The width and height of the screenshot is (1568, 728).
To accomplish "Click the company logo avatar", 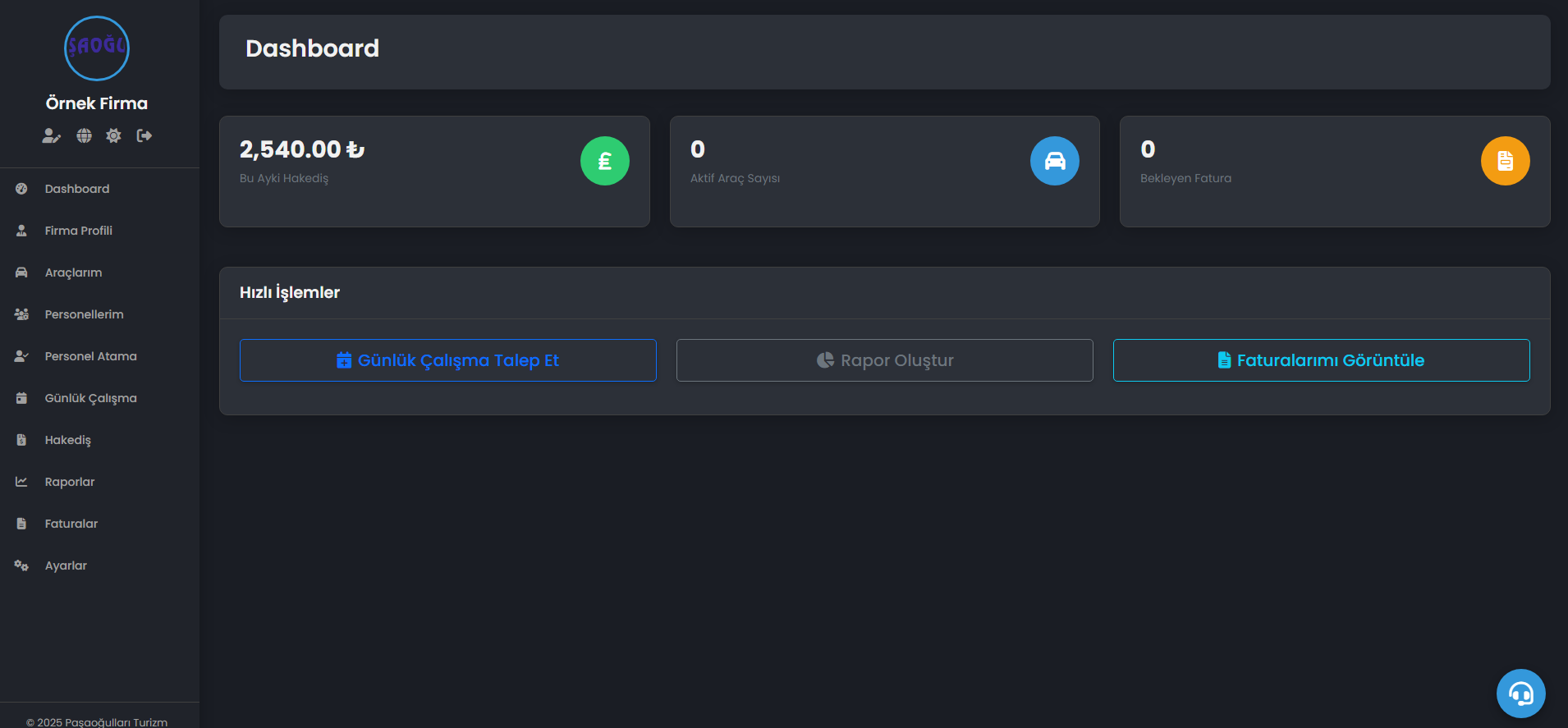I will pyautogui.click(x=97, y=48).
